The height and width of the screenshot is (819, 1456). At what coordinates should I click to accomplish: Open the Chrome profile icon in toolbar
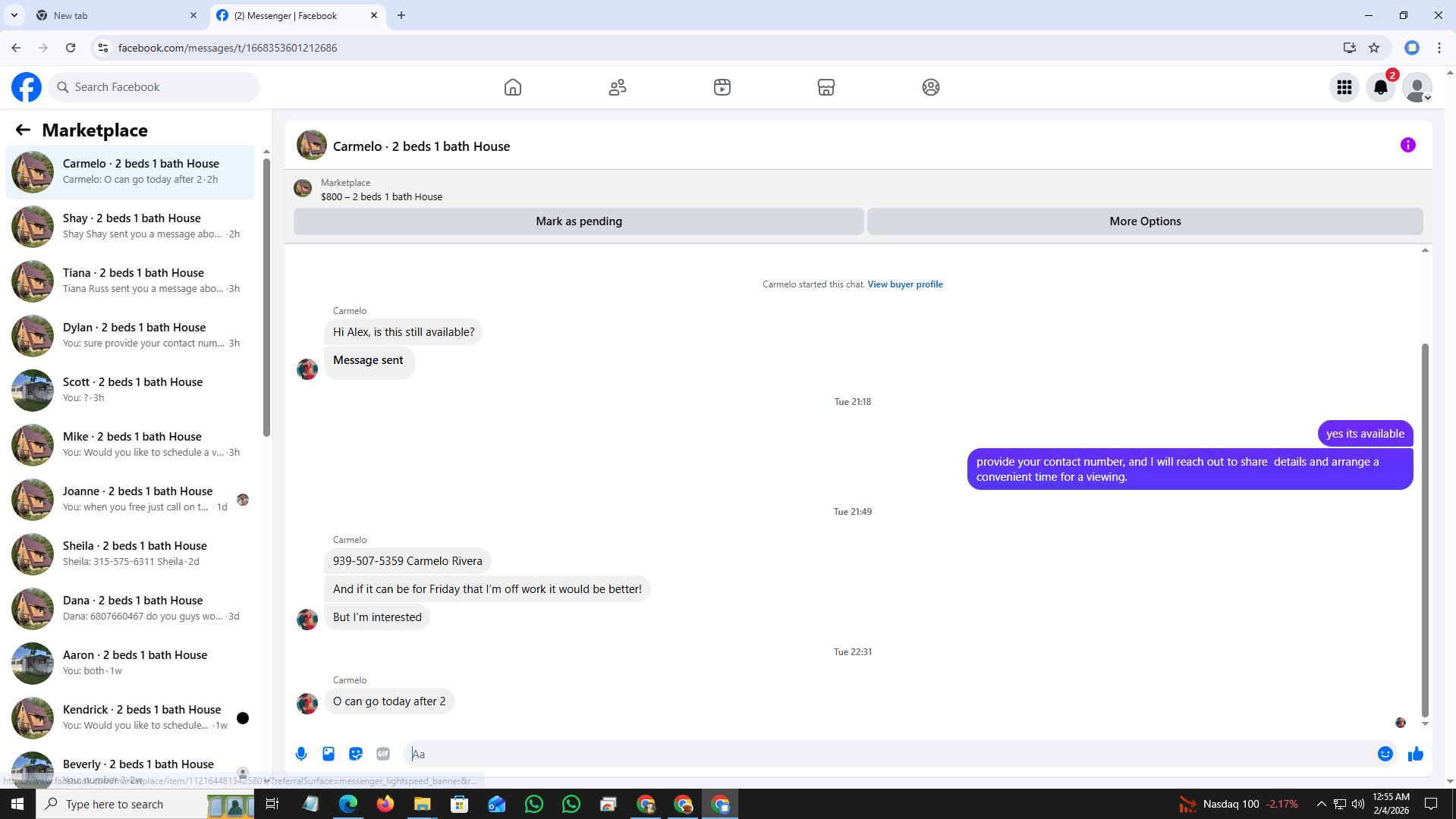click(1412, 48)
